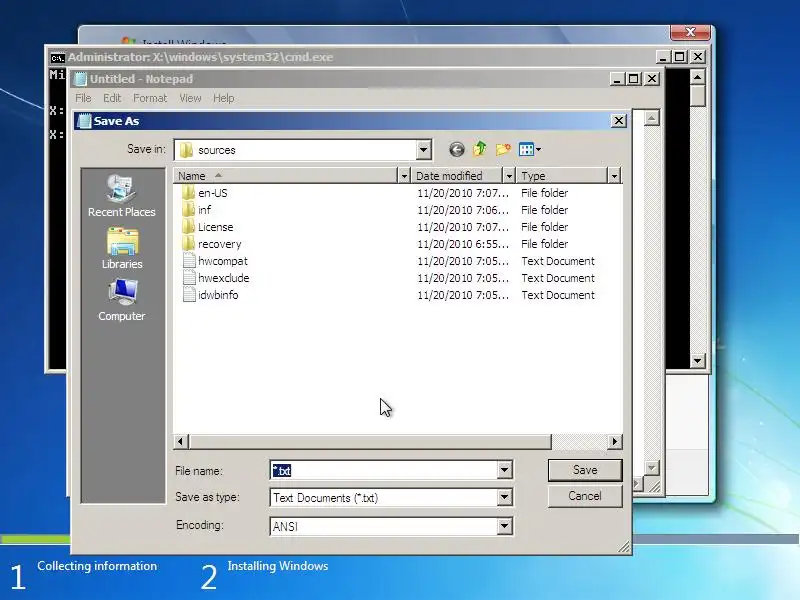Open the Notepad Edit menu
The width and height of the screenshot is (800, 600).
(112, 98)
